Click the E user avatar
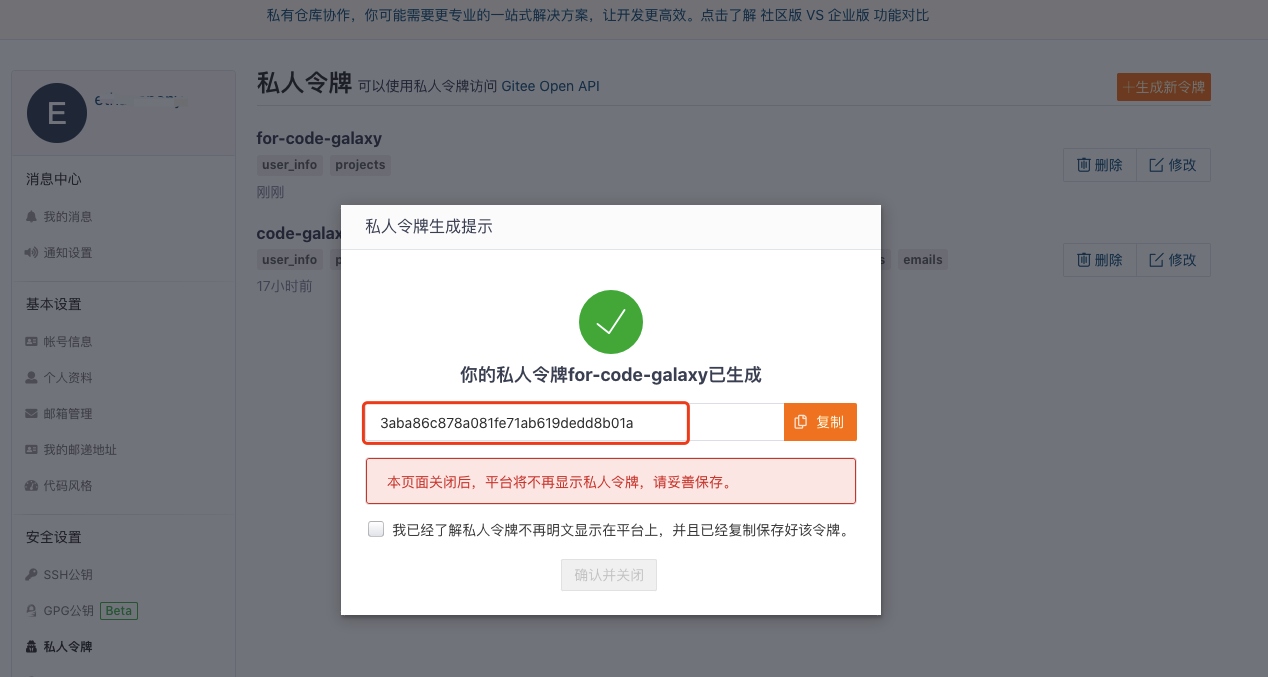The height and width of the screenshot is (677, 1268). pyautogui.click(x=56, y=113)
